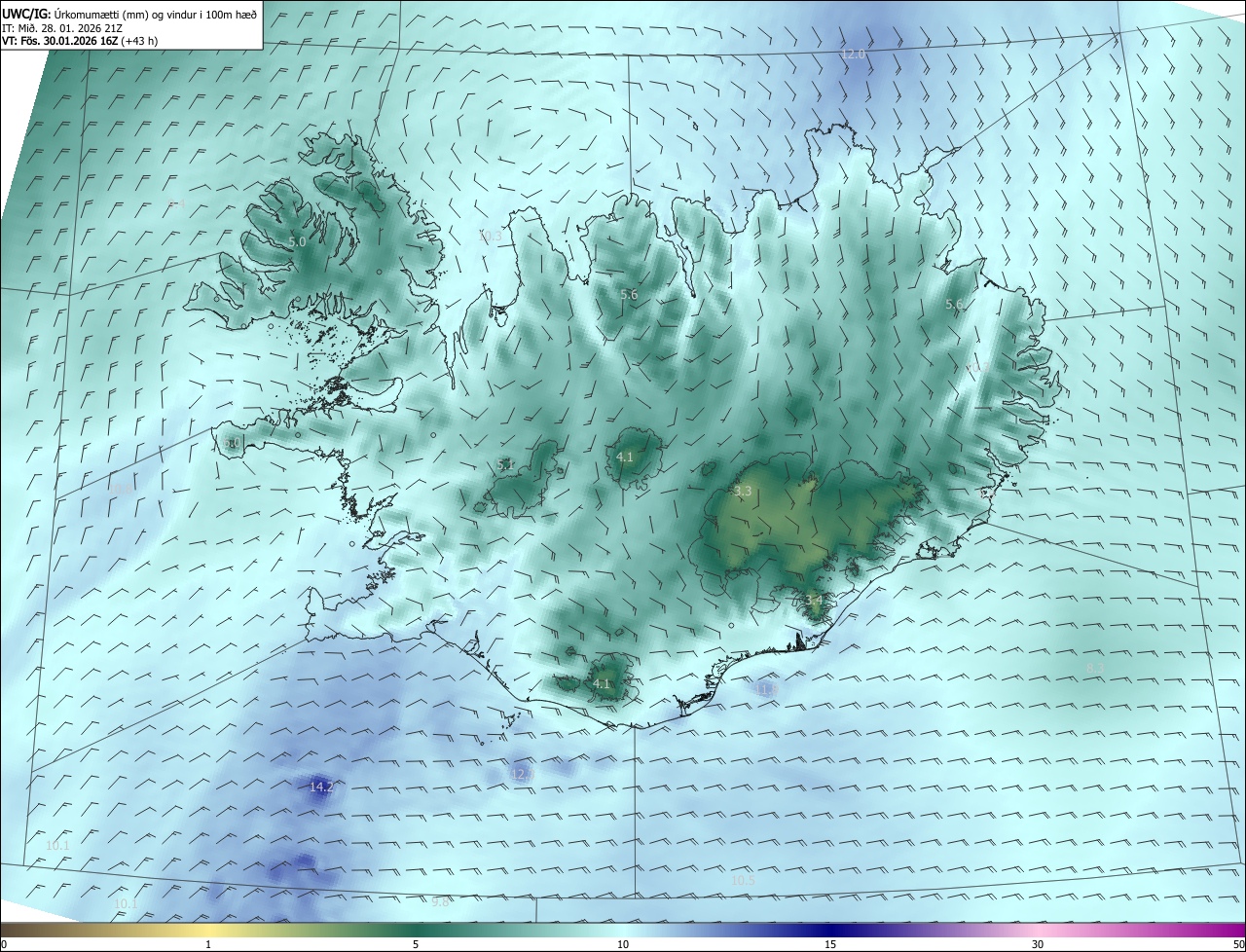The height and width of the screenshot is (952, 1246).
Task: Click the 9.4 value west of the Westfjords
Action: pos(175,203)
